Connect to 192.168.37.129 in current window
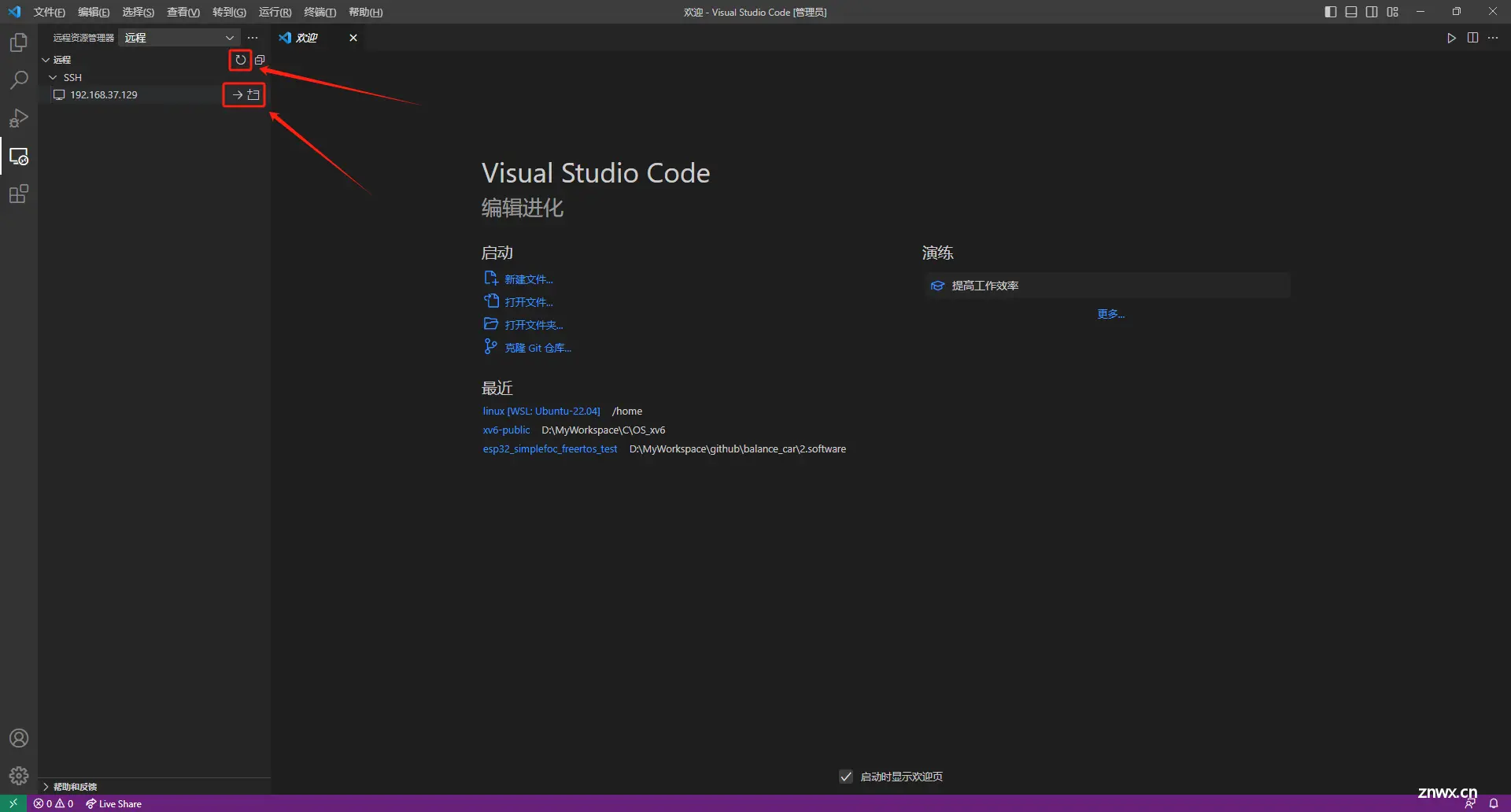This screenshot has height=812, width=1511. [x=237, y=94]
